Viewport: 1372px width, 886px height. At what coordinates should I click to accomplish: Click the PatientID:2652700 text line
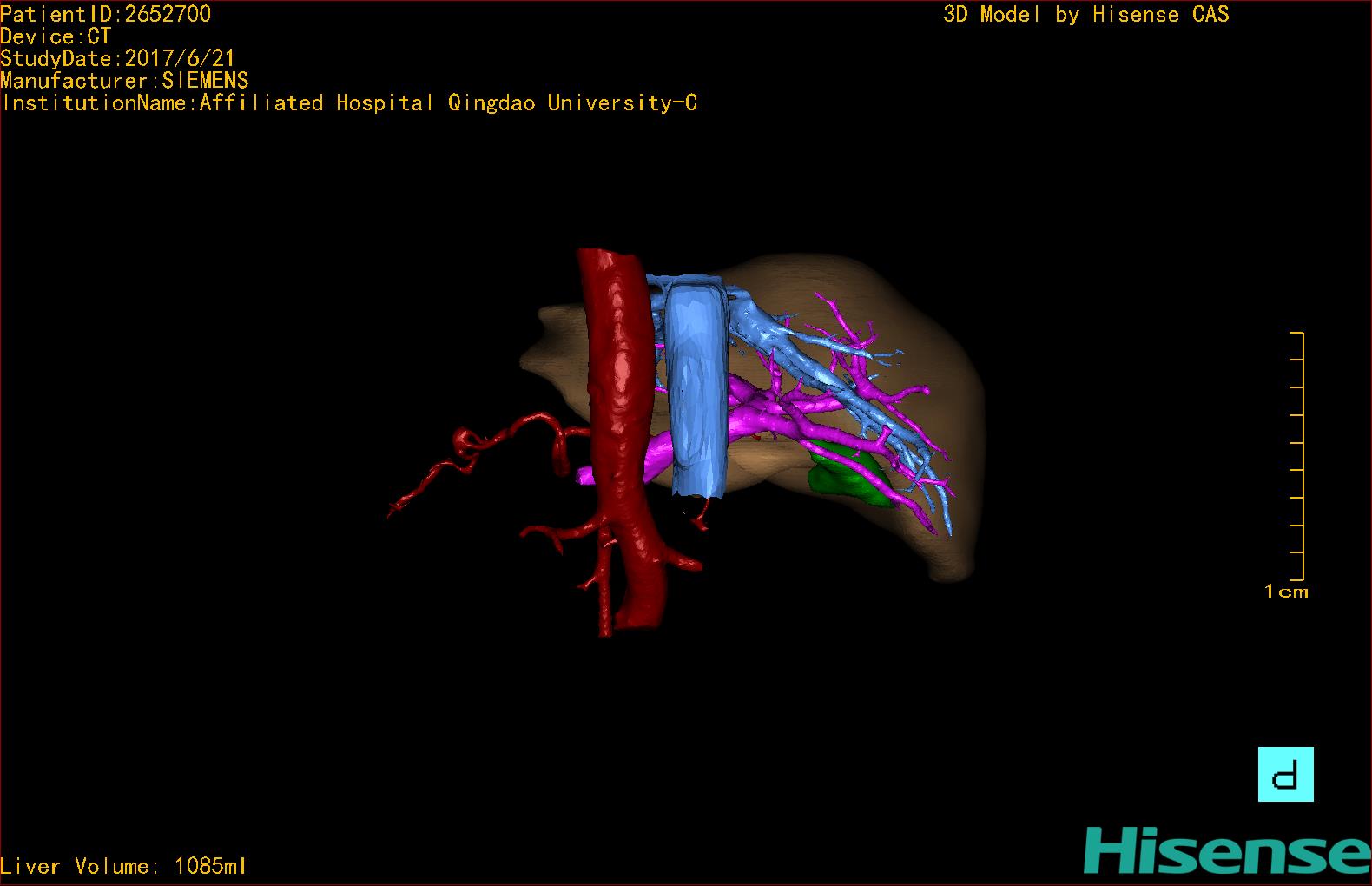[x=106, y=14]
